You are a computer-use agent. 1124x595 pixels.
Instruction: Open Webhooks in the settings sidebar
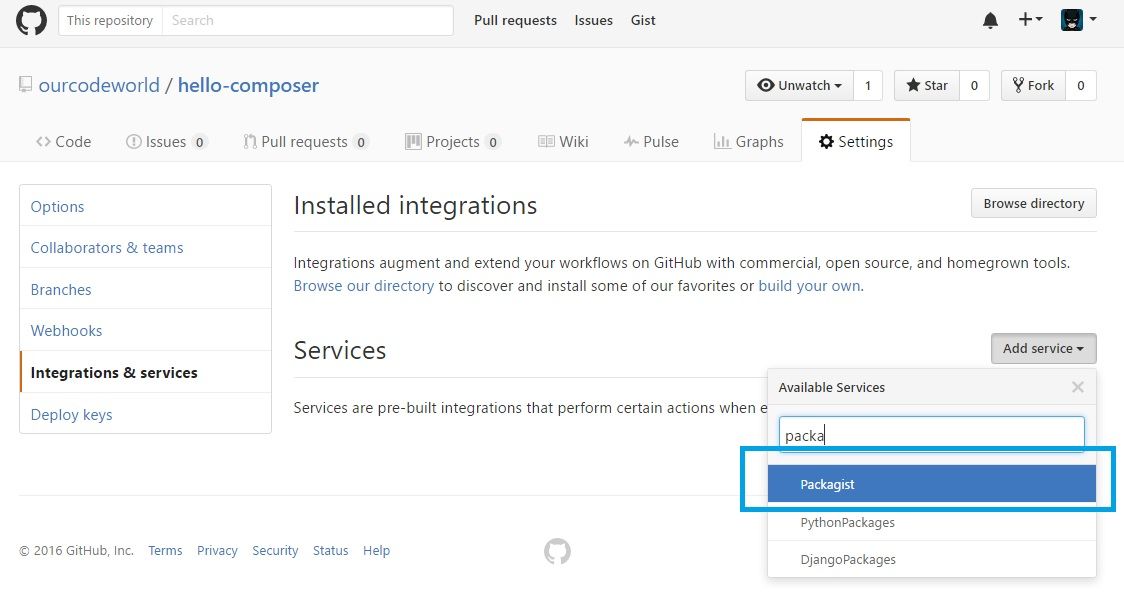pyautogui.click(x=66, y=331)
